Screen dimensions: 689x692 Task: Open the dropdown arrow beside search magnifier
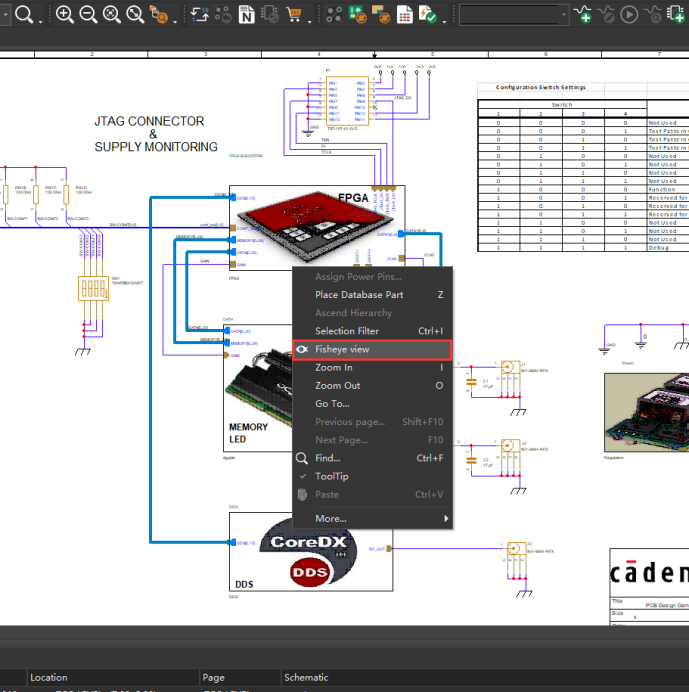coord(40,21)
